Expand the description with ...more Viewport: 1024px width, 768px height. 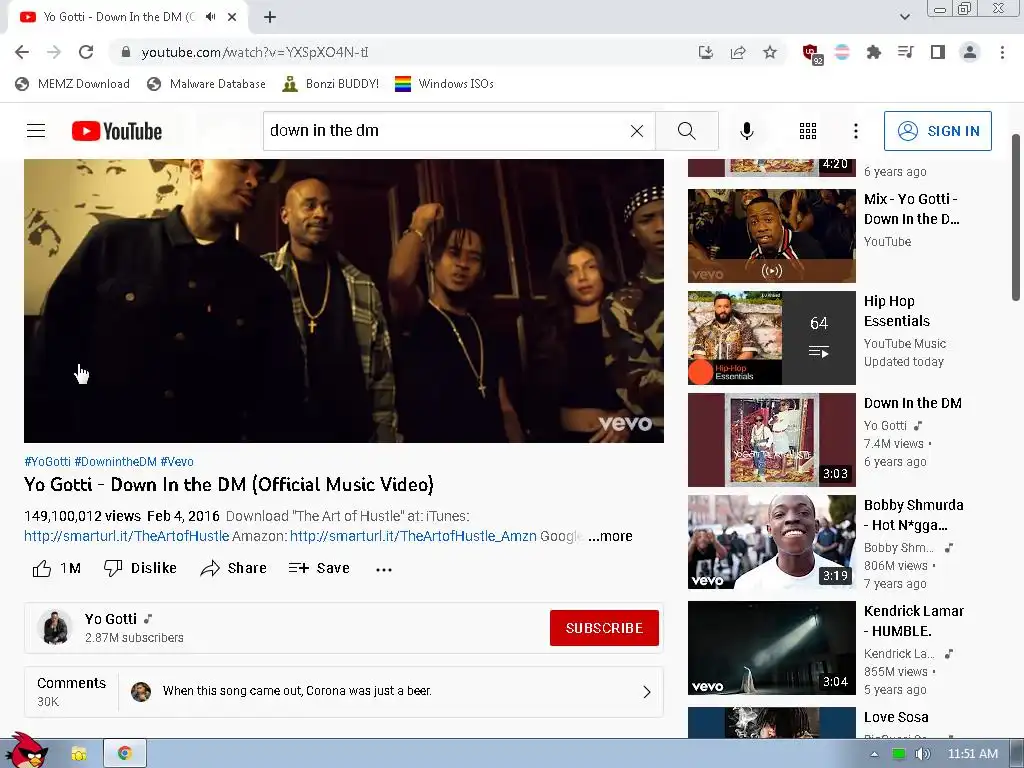pyautogui.click(x=610, y=536)
